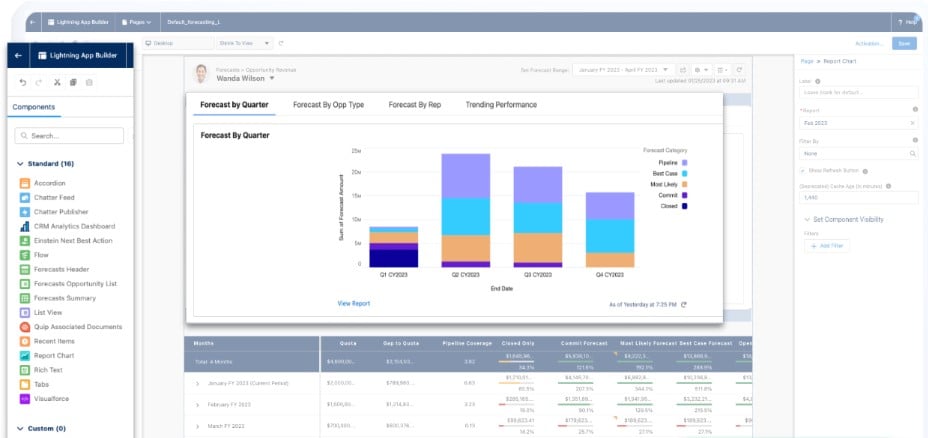The height and width of the screenshot is (438, 928).
Task: Click Page breadcrumb link in properties panel
Action: coord(806,62)
